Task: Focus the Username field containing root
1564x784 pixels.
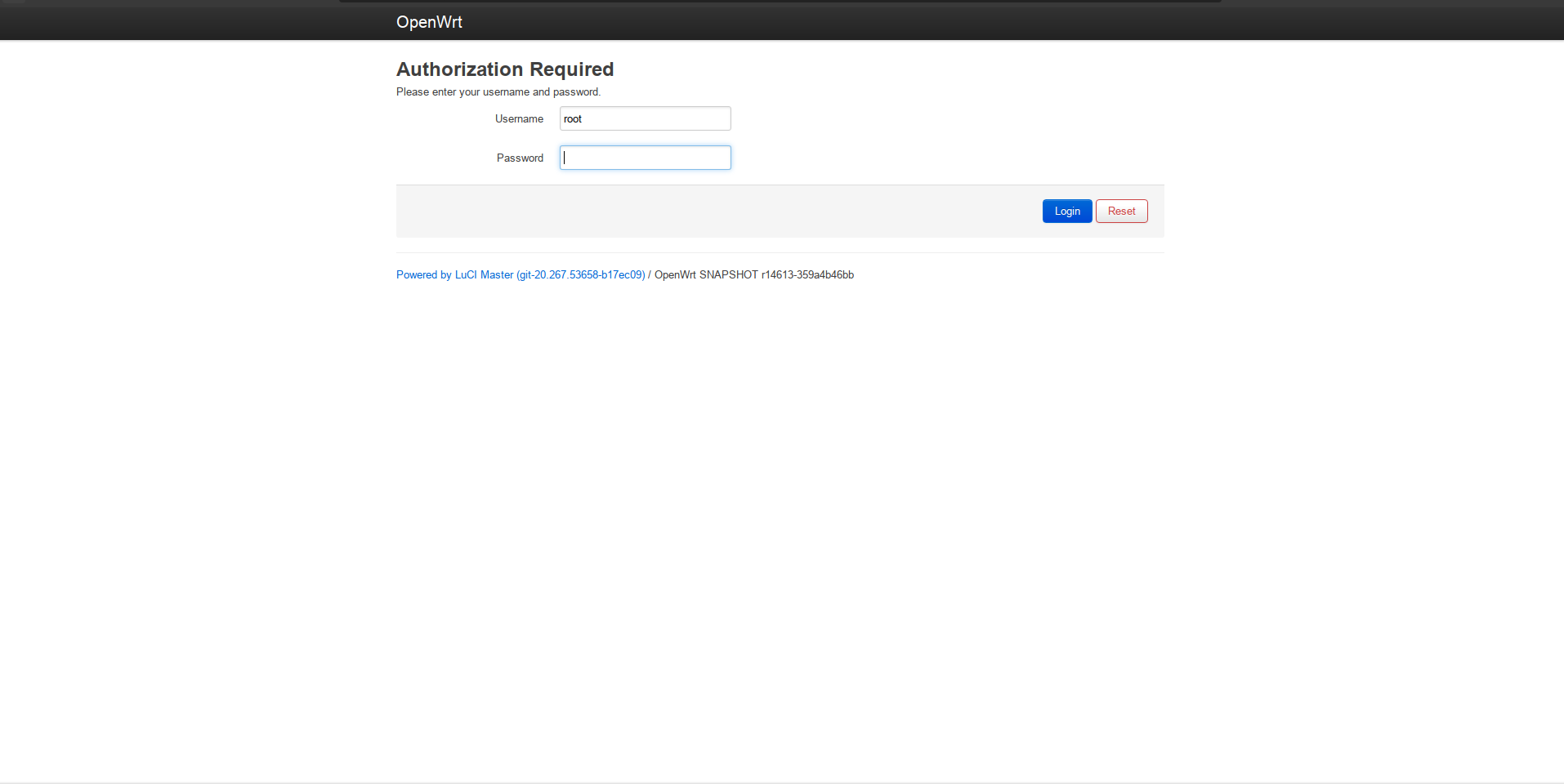Action: tap(645, 118)
